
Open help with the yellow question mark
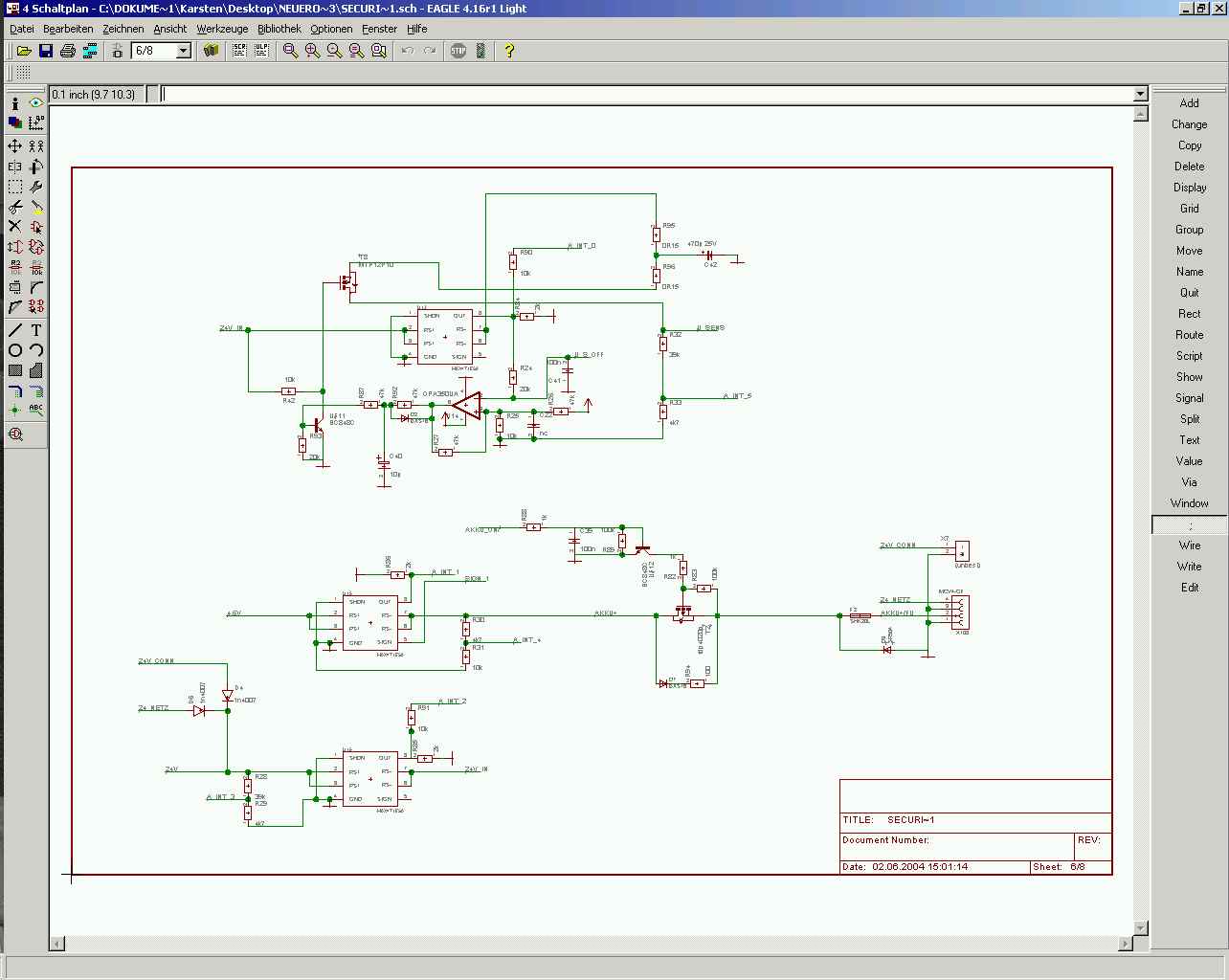[509, 51]
